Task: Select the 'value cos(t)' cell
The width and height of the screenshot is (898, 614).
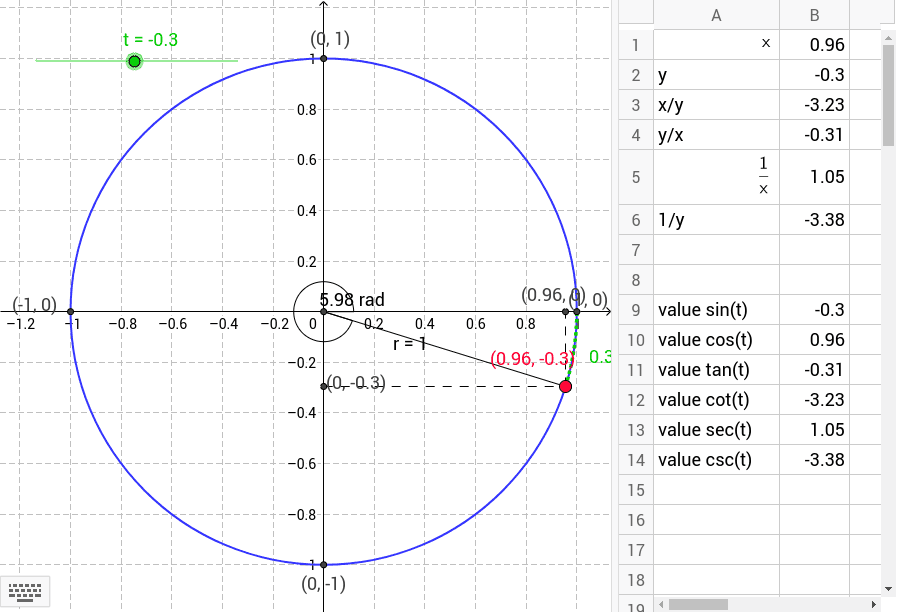Action: point(716,340)
